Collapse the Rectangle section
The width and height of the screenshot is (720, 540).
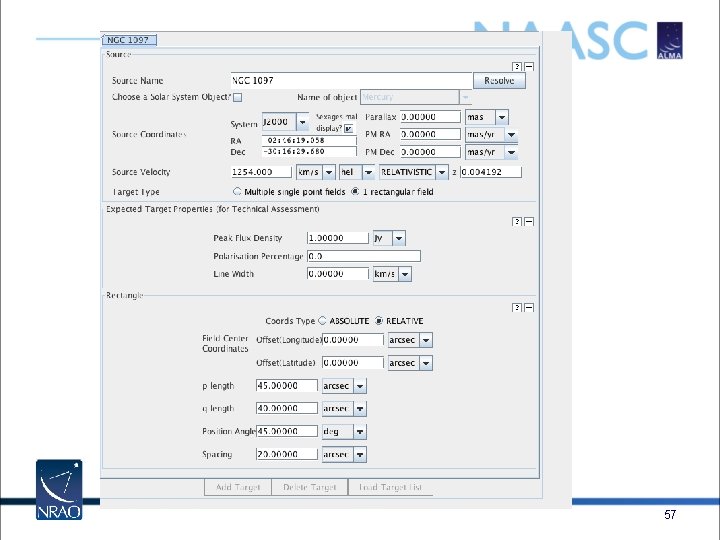[529, 307]
